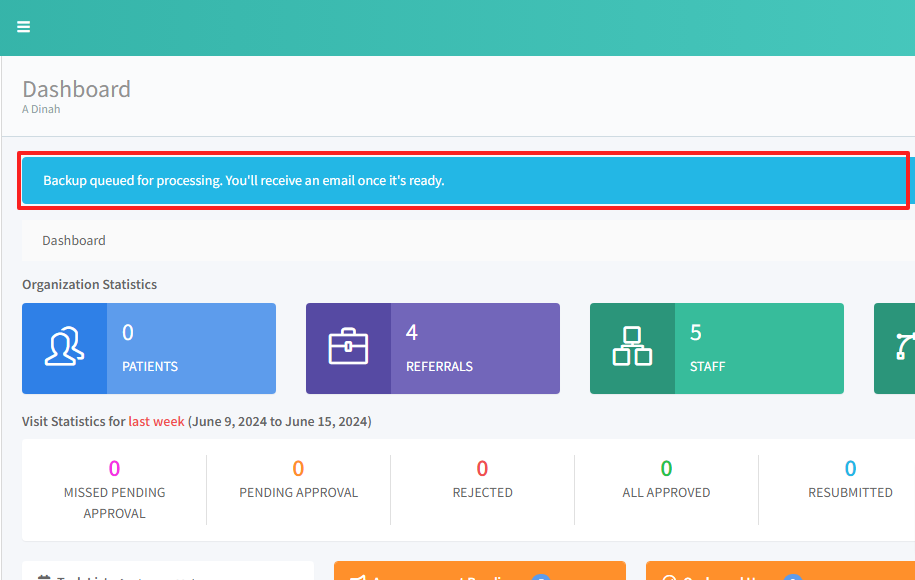Click the Referrals count number 4
Viewport: 915px width, 580px height.
[x=412, y=333]
